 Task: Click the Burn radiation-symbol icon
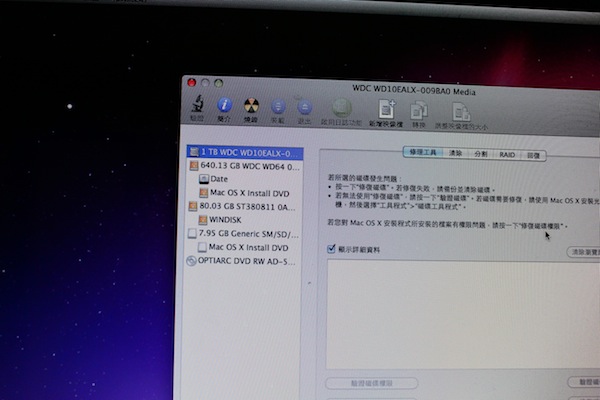[x=251, y=106]
